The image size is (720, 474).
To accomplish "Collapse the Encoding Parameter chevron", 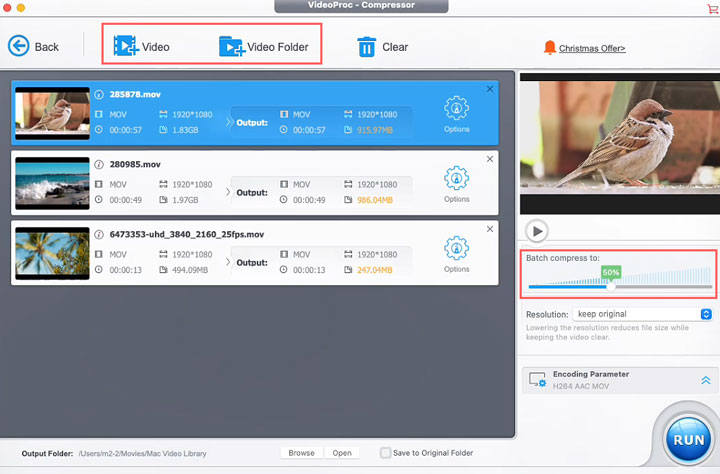I will [x=706, y=380].
